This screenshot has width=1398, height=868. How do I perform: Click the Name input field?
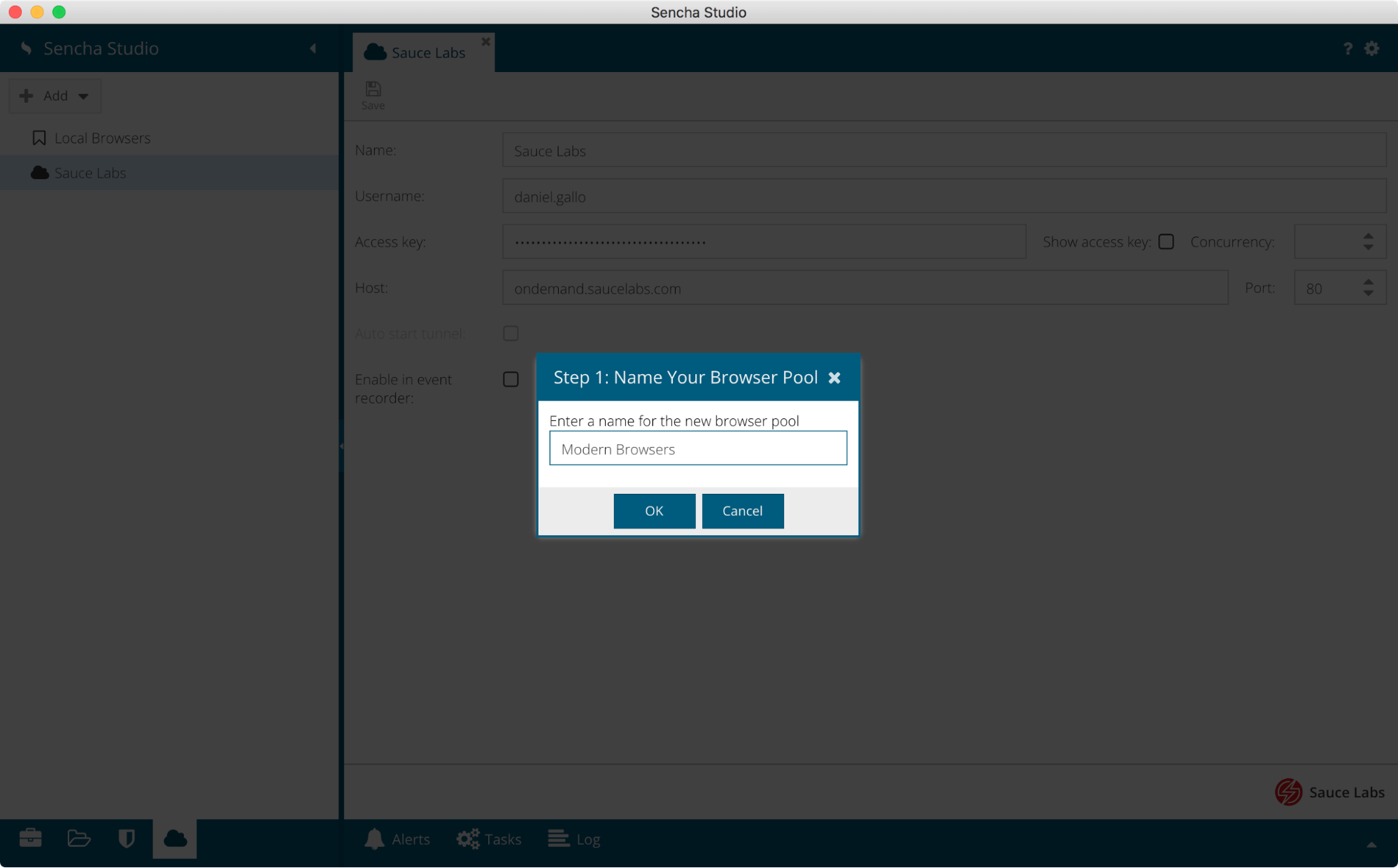(944, 150)
